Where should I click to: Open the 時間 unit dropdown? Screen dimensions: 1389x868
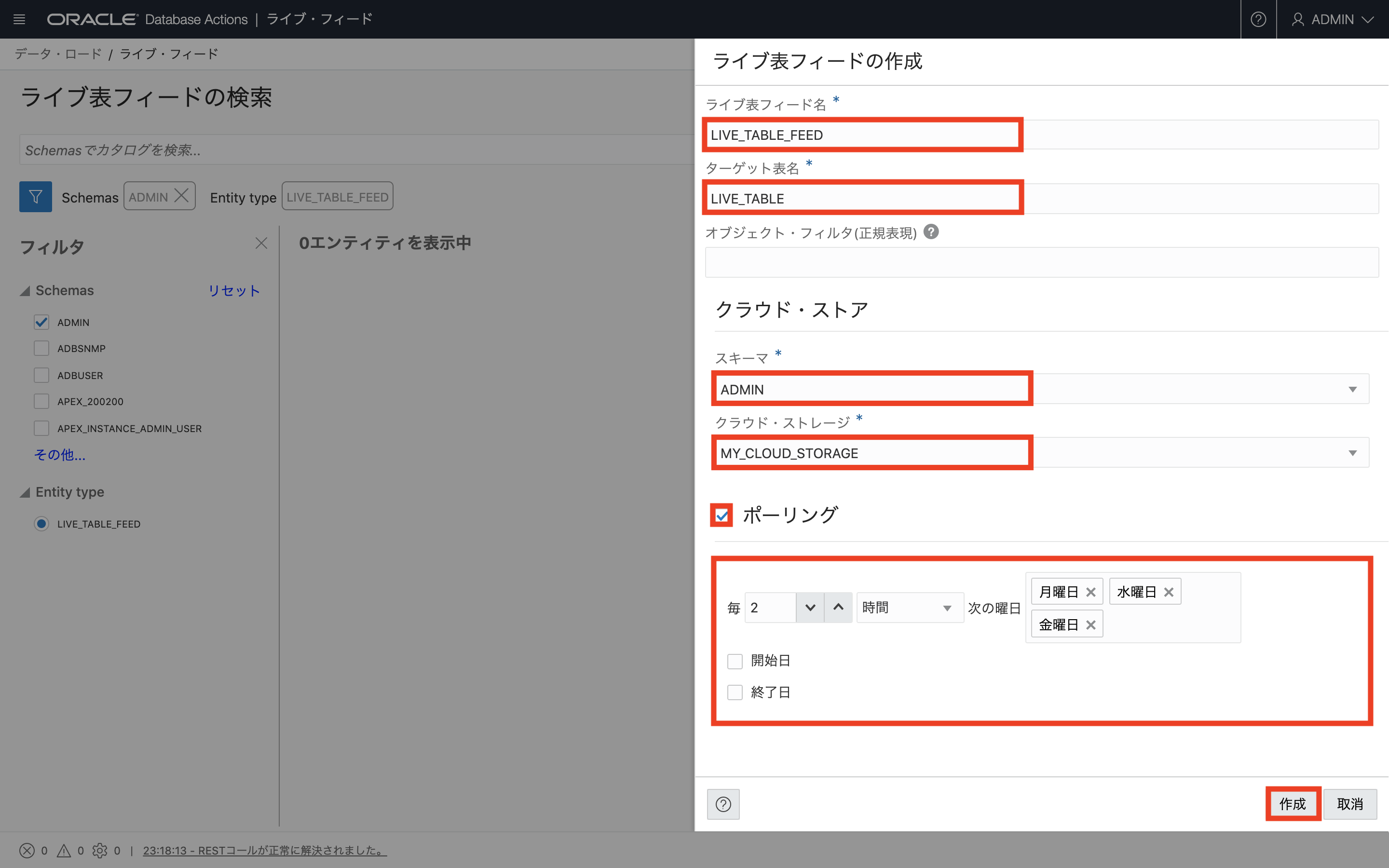point(910,608)
